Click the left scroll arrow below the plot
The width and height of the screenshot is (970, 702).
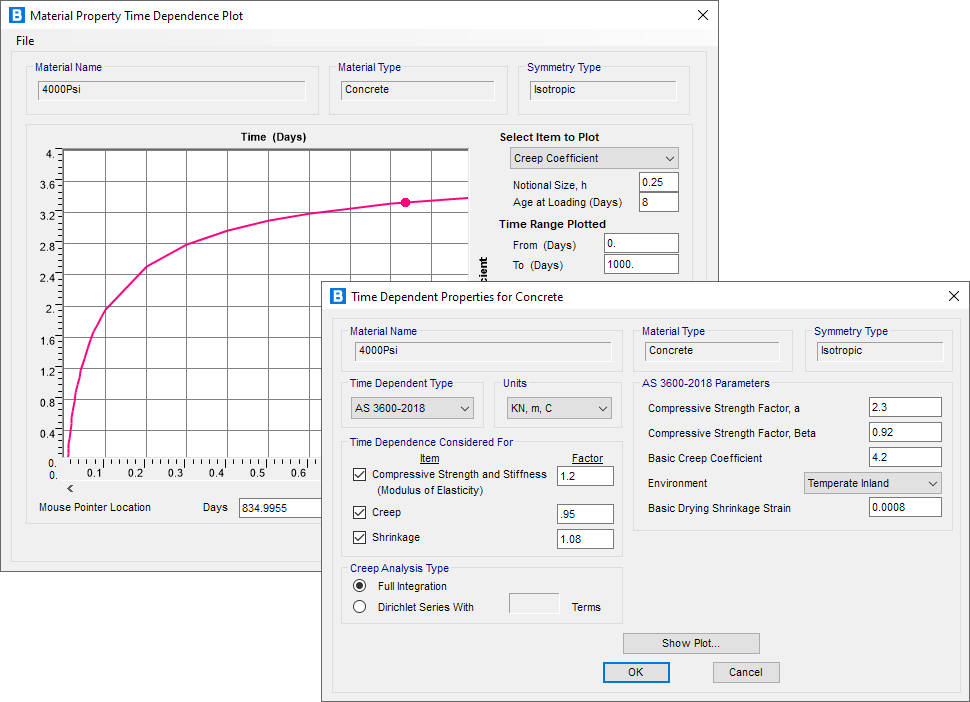[70, 489]
